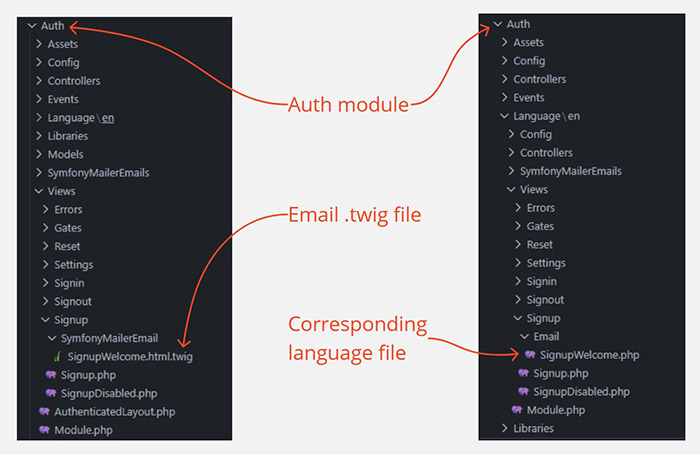The width and height of the screenshot is (700, 454).
Task: Expand Errors folder in right tree
Action: [518, 208]
